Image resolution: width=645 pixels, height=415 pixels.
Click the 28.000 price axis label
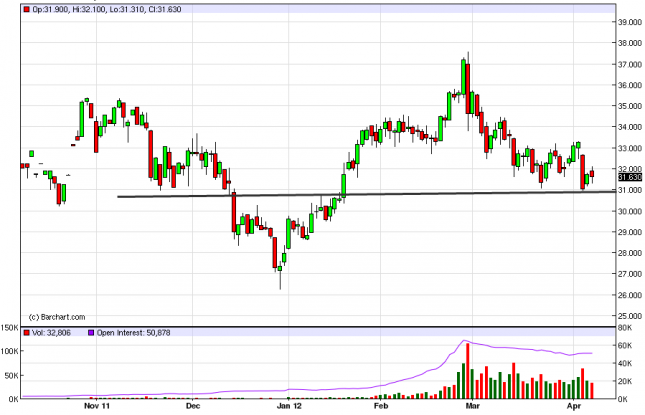(x=629, y=253)
